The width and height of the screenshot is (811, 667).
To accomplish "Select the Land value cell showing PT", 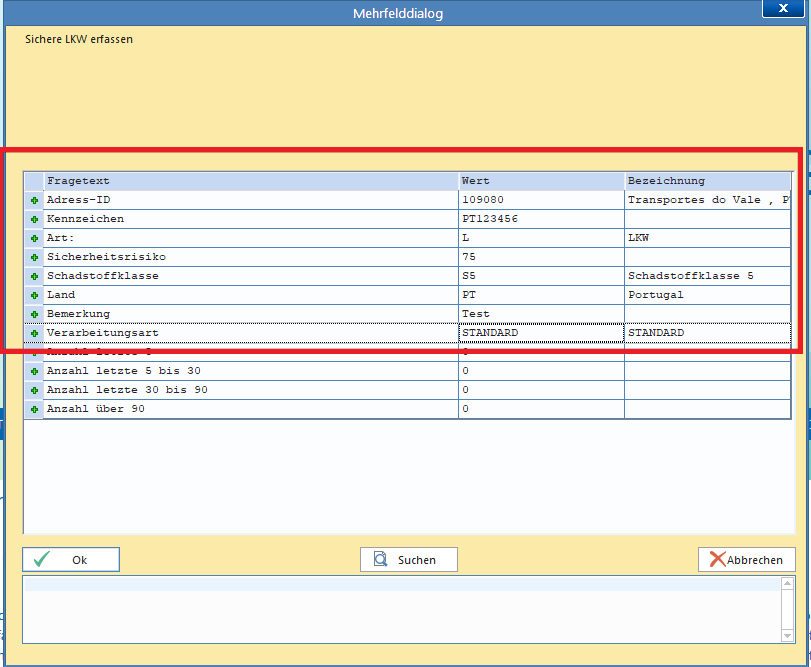I will 542,295.
